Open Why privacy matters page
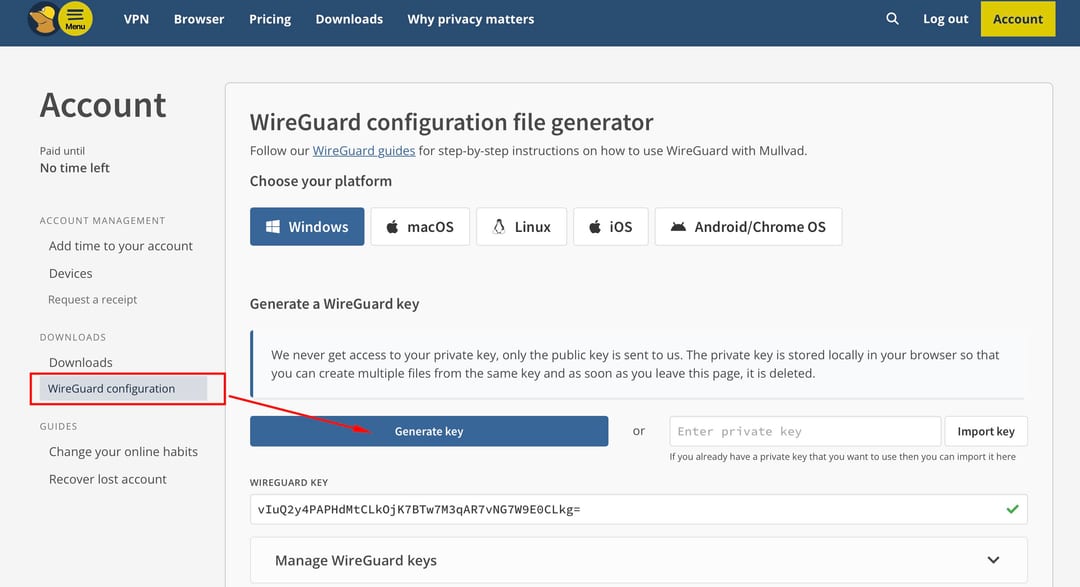1080x587 pixels. 470,19
